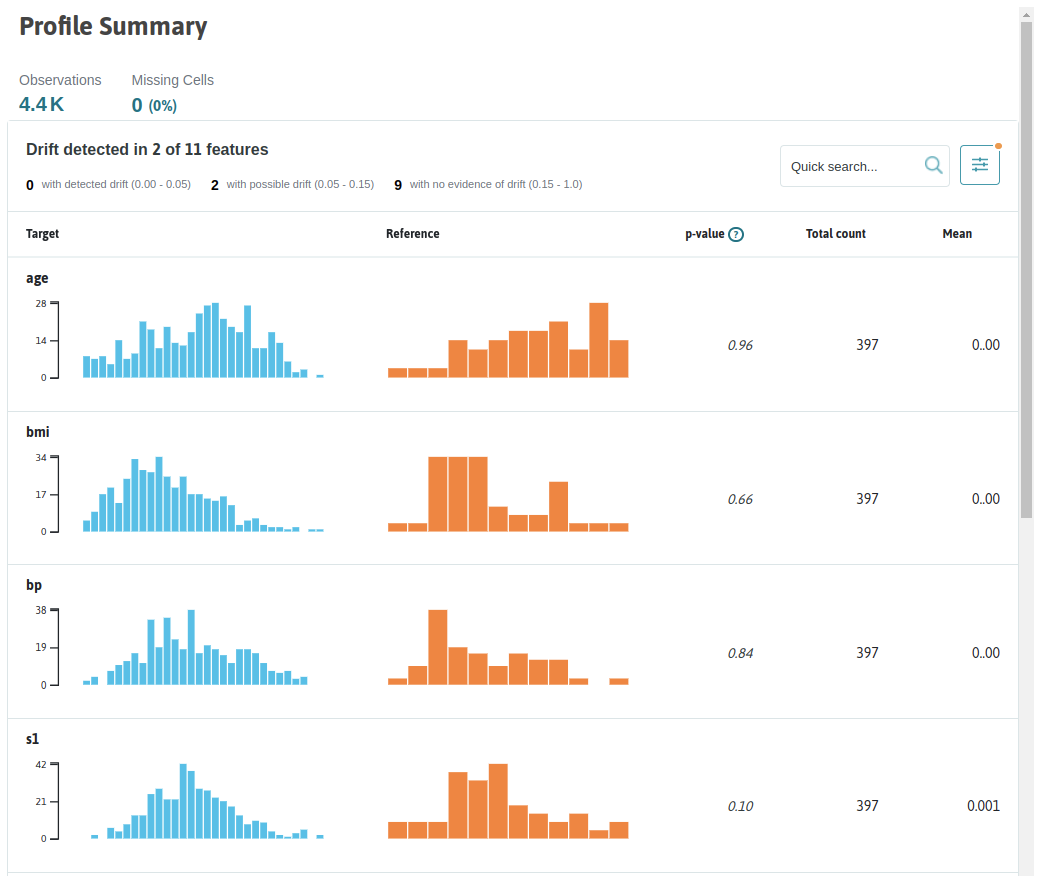Click the bp target blue histogram
The height and width of the screenshot is (876, 1041).
195,647
